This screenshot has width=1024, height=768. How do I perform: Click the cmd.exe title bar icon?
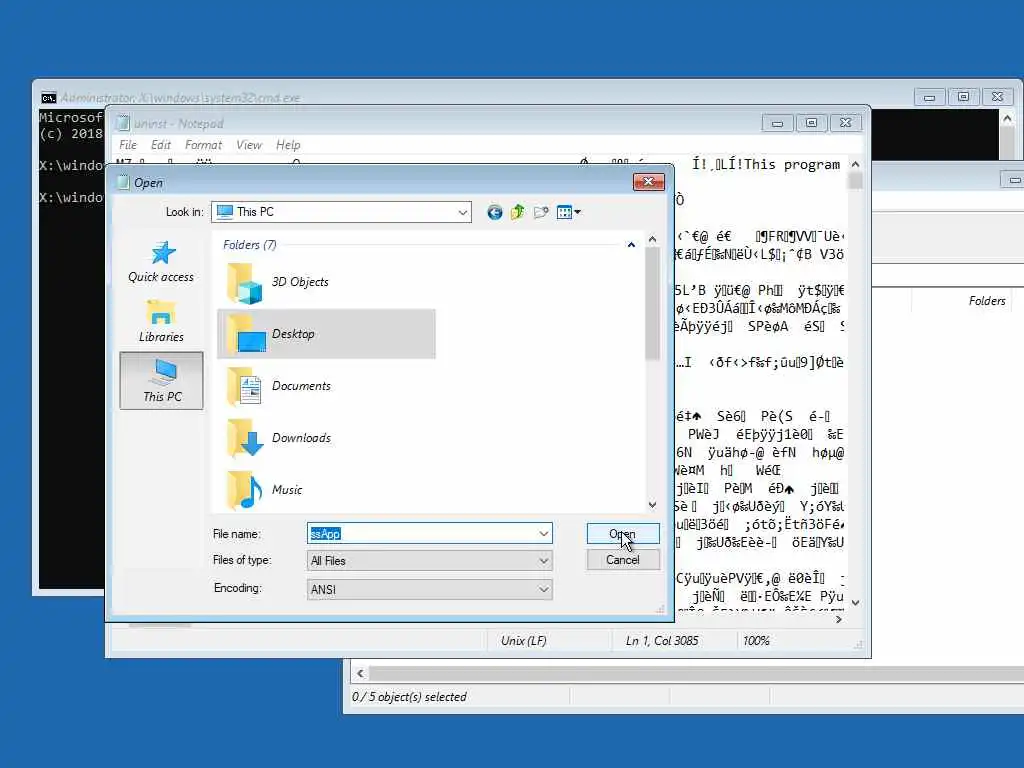[48, 98]
